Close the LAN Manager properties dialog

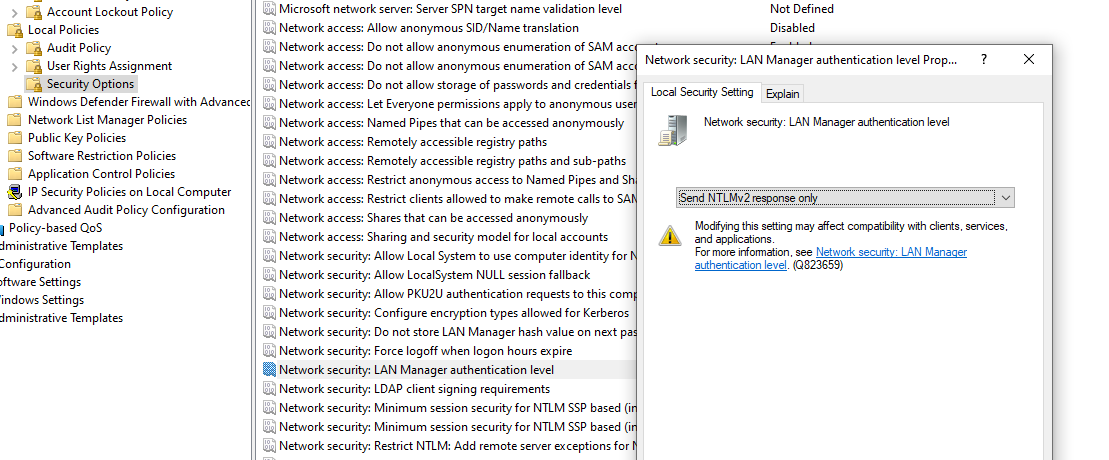click(x=1028, y=59)
